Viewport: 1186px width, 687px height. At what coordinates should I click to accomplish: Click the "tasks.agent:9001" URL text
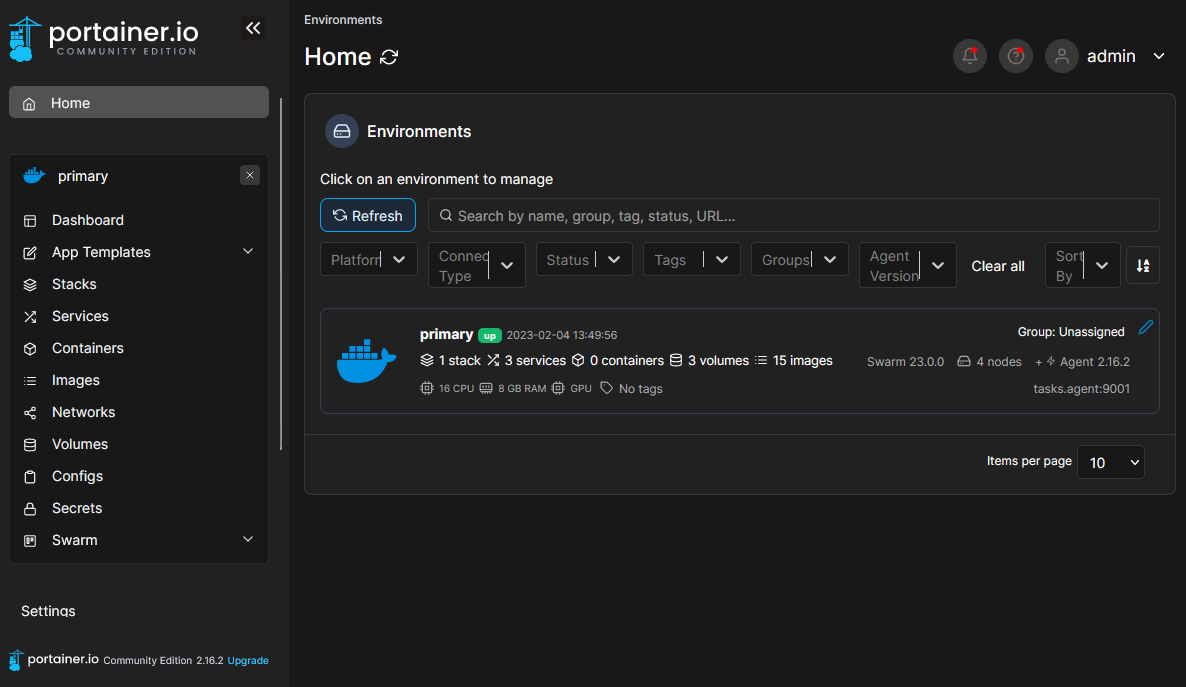point(1081,389)
